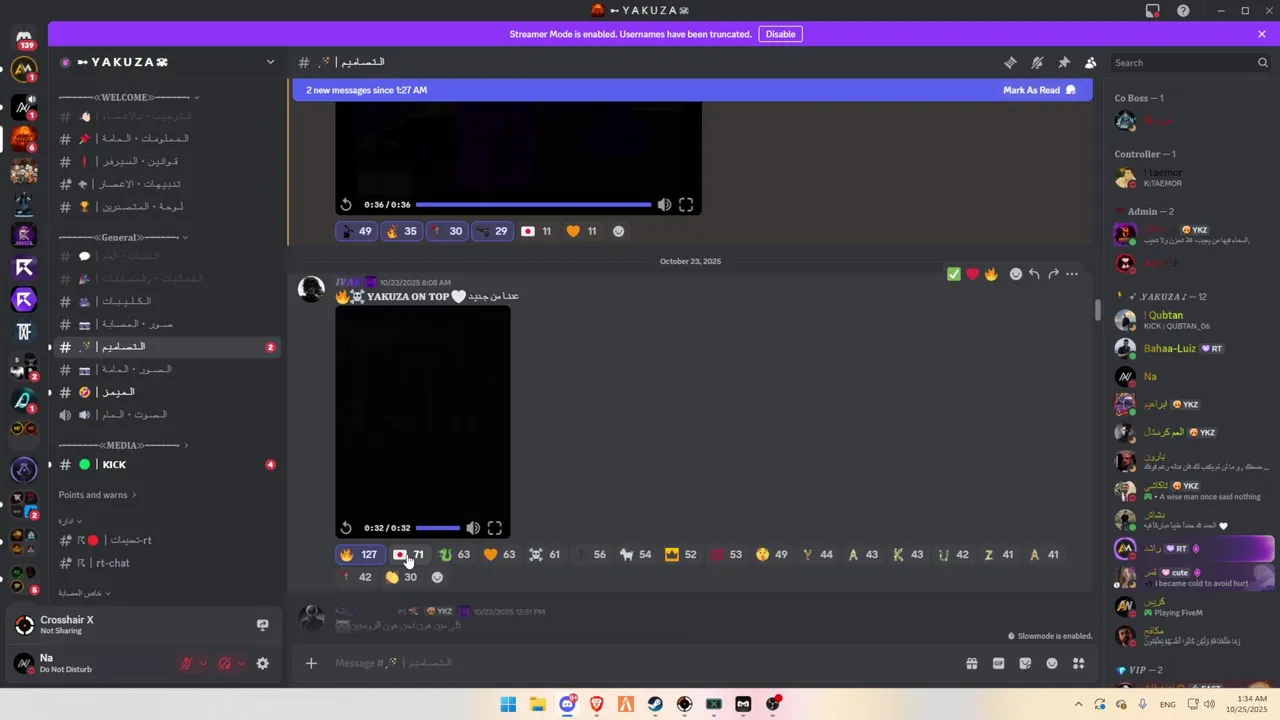Open add reaction smiley in message toolbar

point(1016,274)
